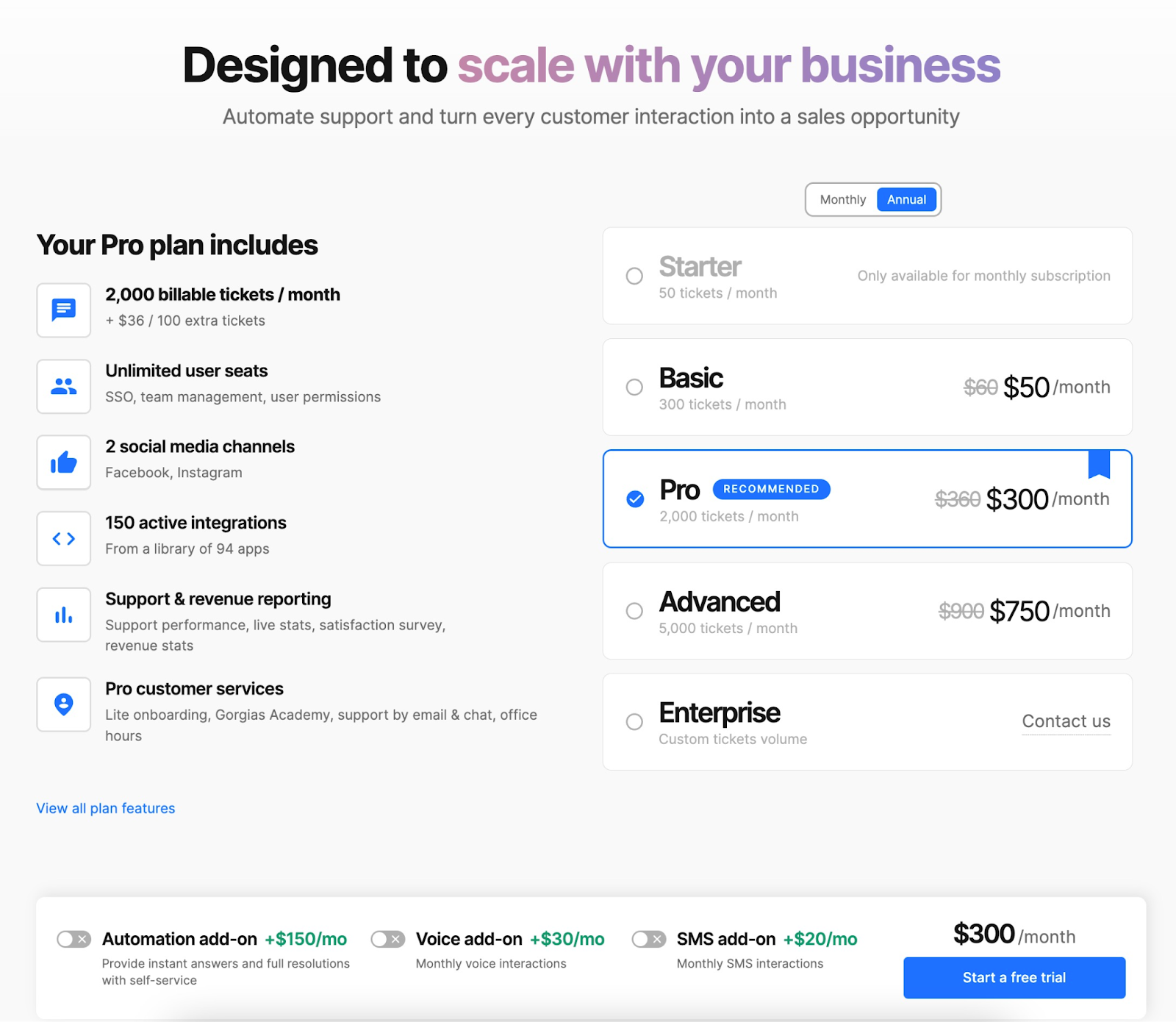Click the Pro customer services person icon
1176x1022 pixels.
pyautogui.click(x=64, y=704)
